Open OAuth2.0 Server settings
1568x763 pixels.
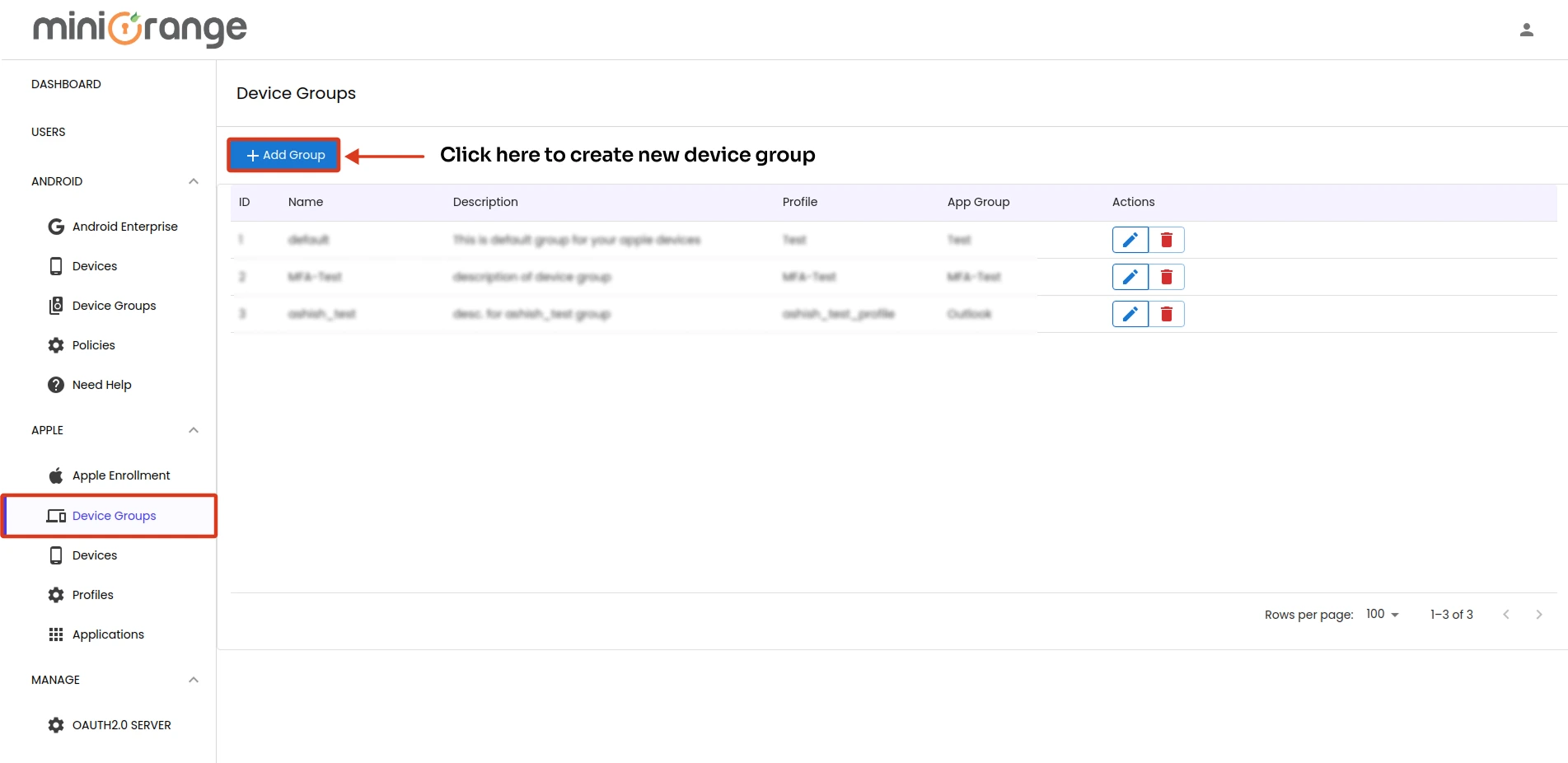pos(121,724)
